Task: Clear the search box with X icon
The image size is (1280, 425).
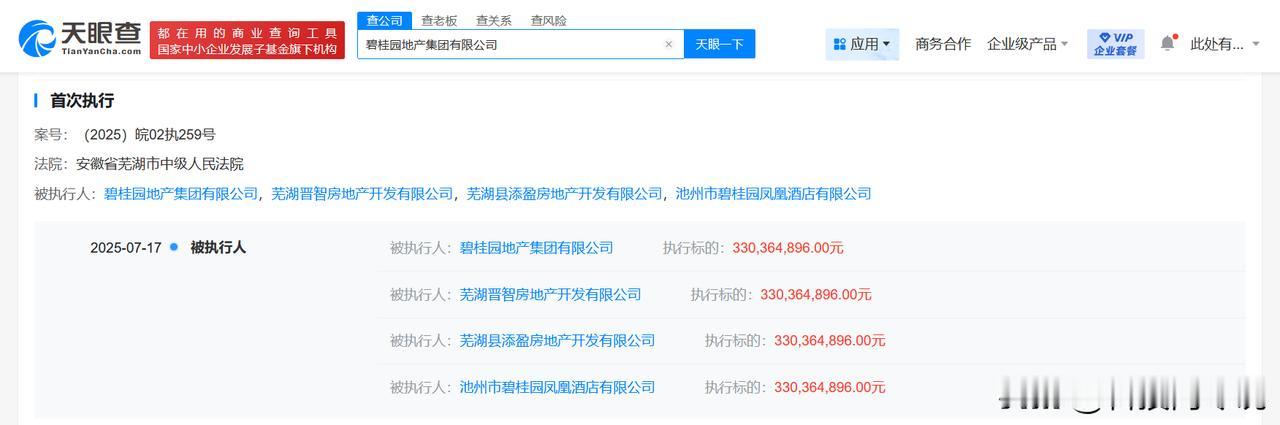Action: (669, 44)
